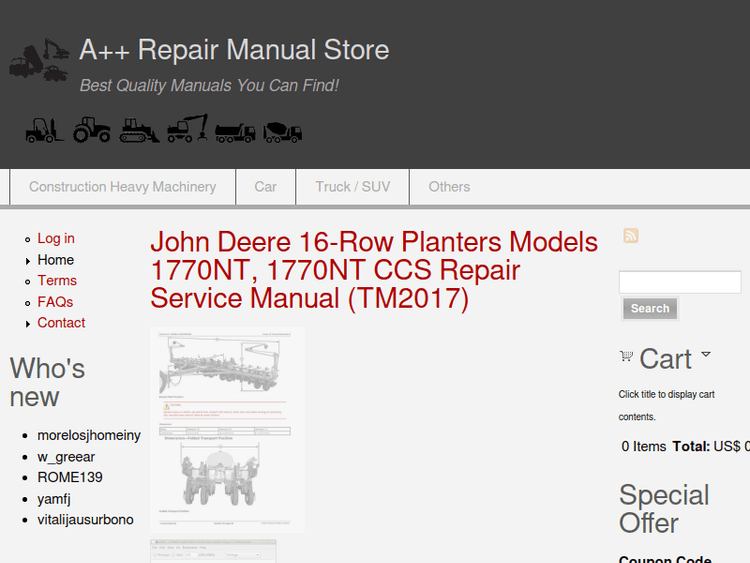
Task: Click the shopping cart icon
Action: click(x=626, y=356)
